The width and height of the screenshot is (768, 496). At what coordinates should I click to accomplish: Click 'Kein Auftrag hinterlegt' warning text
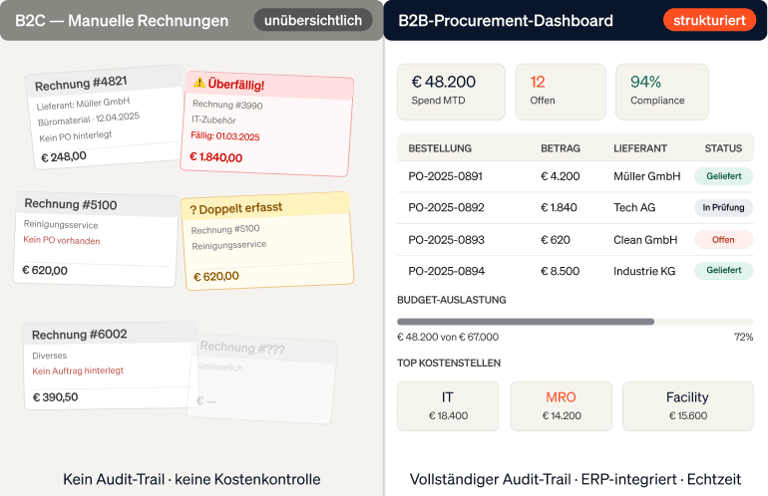coord(78,371)
